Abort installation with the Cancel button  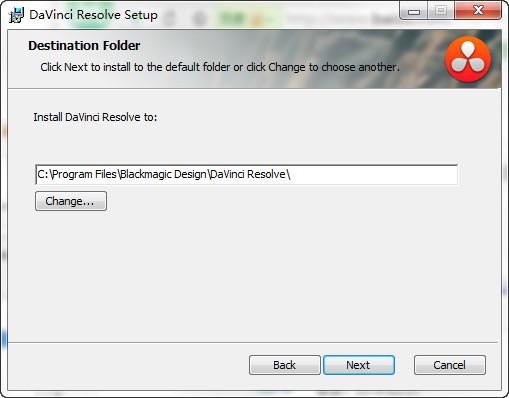(x=450, y=365)
